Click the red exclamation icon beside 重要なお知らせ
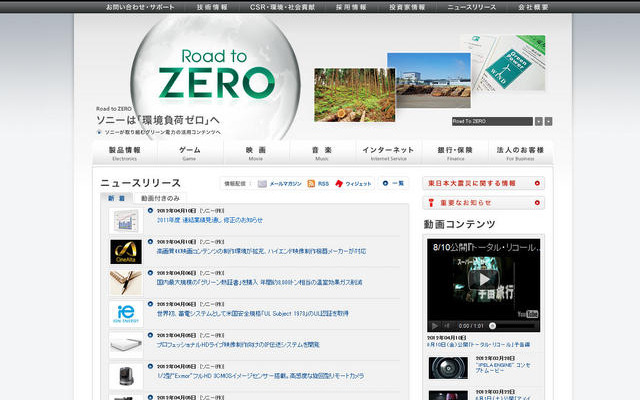This screenshot has width=640, height=400. coord(431,202)
